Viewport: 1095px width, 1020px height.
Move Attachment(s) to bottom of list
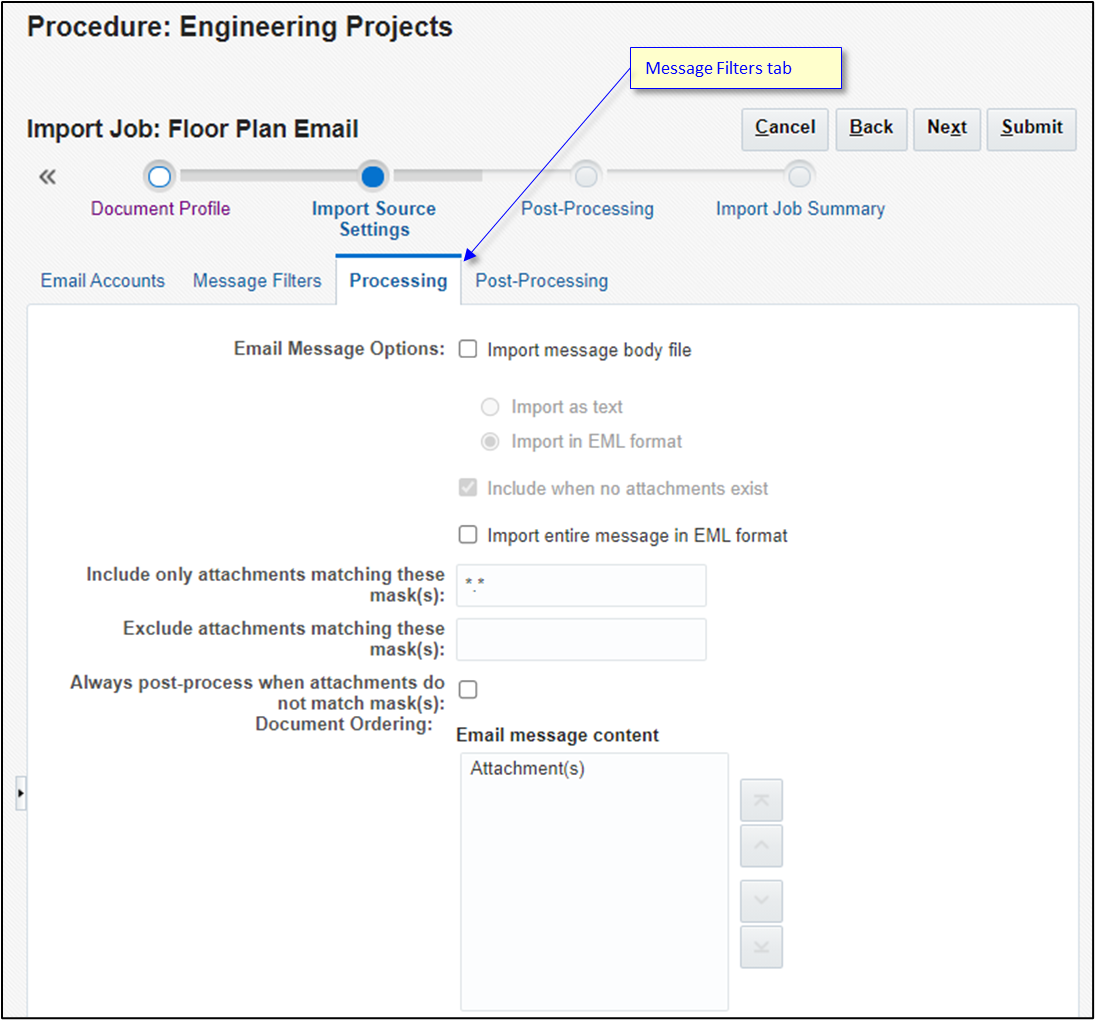point(761,947)
